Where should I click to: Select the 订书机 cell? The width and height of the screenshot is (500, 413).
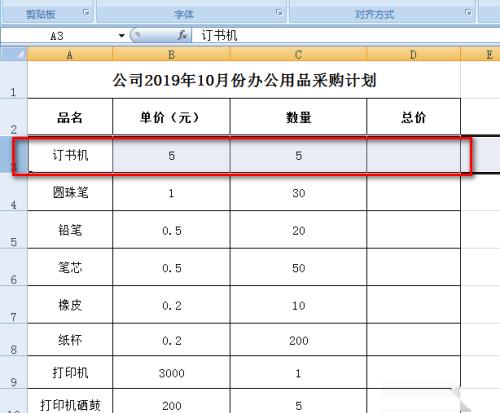pyautogui.click(x=70, y=155)
